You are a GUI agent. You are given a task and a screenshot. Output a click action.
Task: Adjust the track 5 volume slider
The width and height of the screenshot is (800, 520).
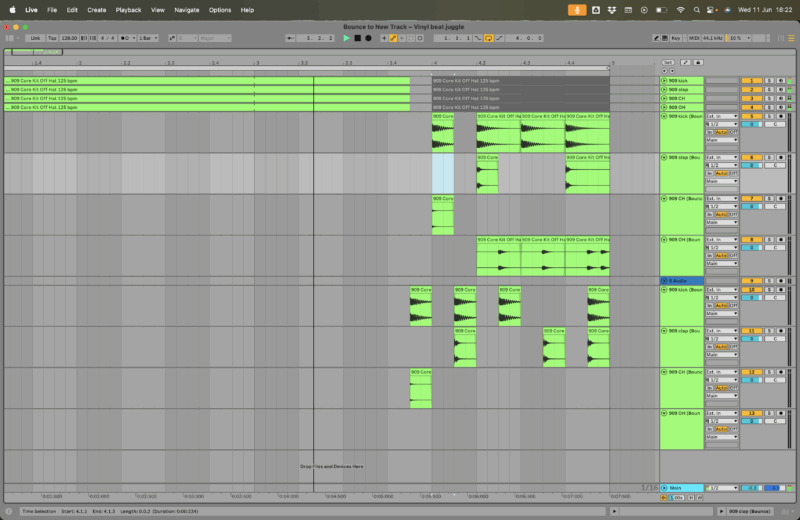pyautogui.click(x=750, y=124)
